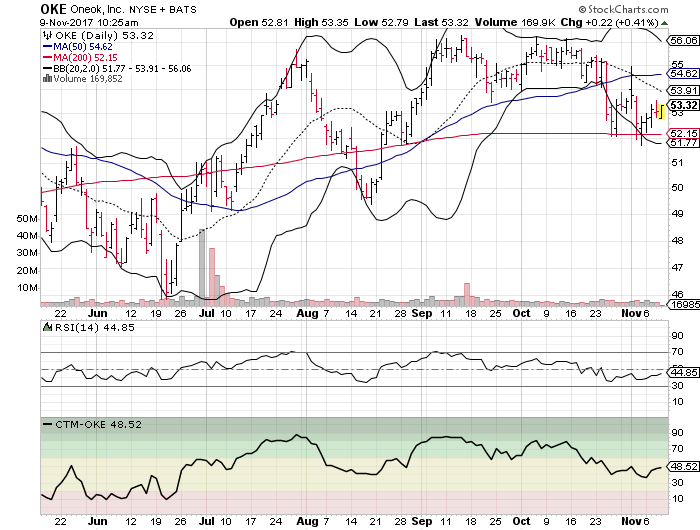Click the RSI indicator icon
This screenshot has width=700, height=530.
(47, 327)
